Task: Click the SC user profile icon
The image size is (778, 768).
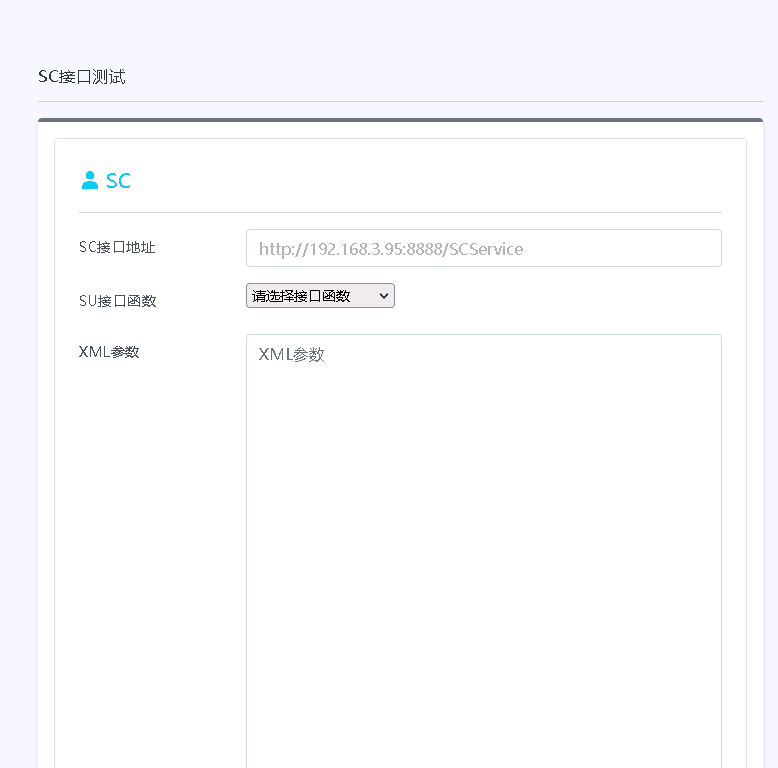Action: click(90, 180)
